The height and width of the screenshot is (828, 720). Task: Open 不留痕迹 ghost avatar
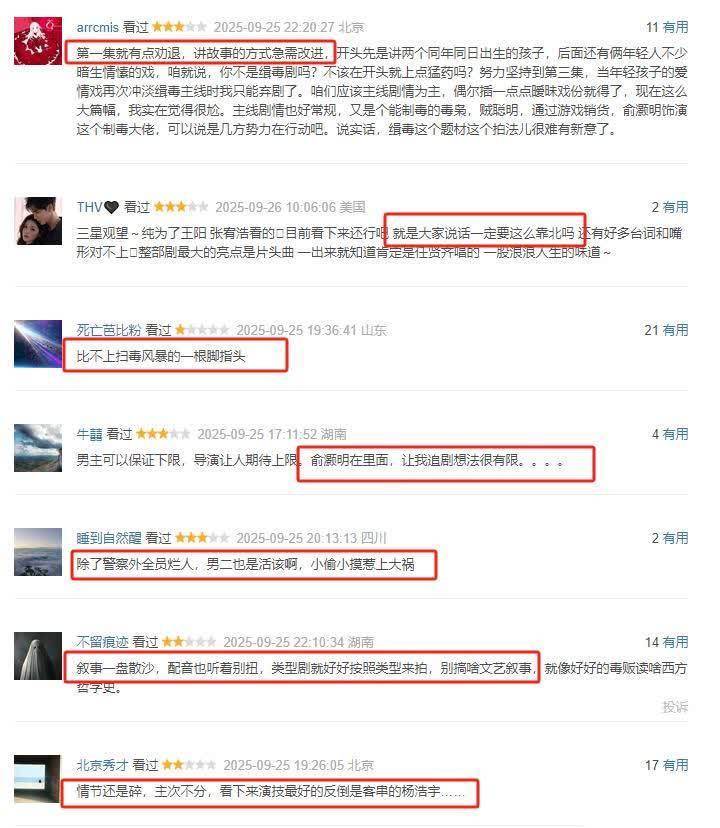pyautogui.click(x=38, y=656)
